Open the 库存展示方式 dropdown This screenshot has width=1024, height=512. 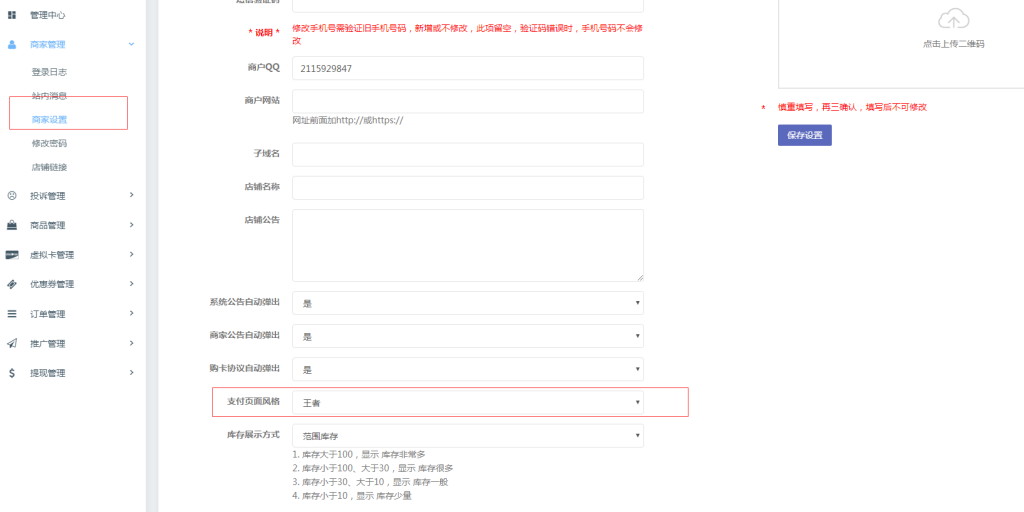pyautogui.click(x=467, y=436)
